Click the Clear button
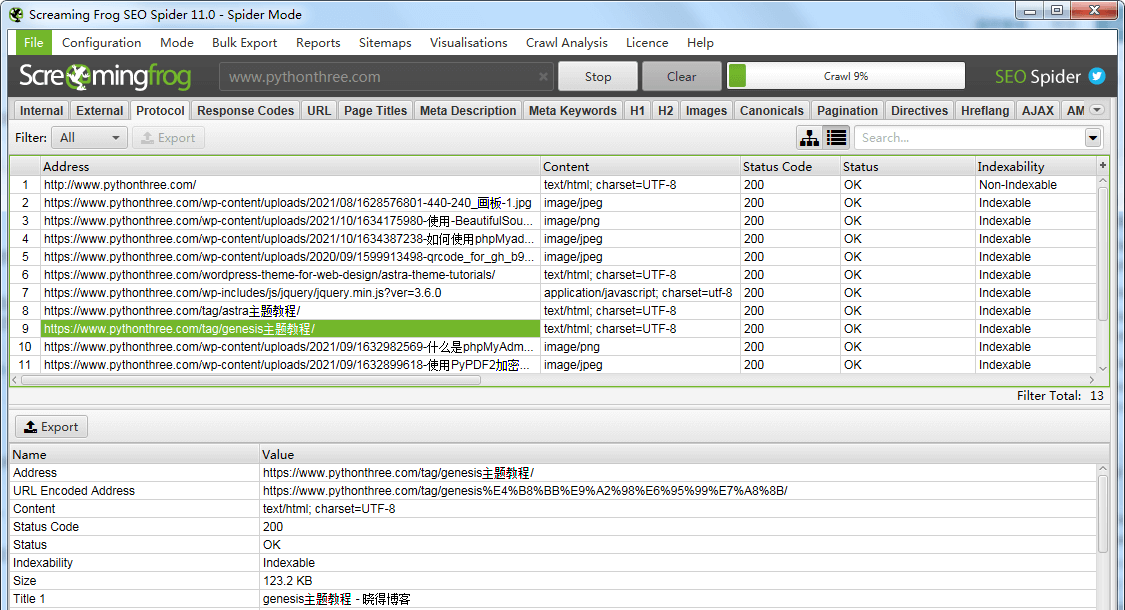Viewport: 1125px width, 610px height. (681, 76)
